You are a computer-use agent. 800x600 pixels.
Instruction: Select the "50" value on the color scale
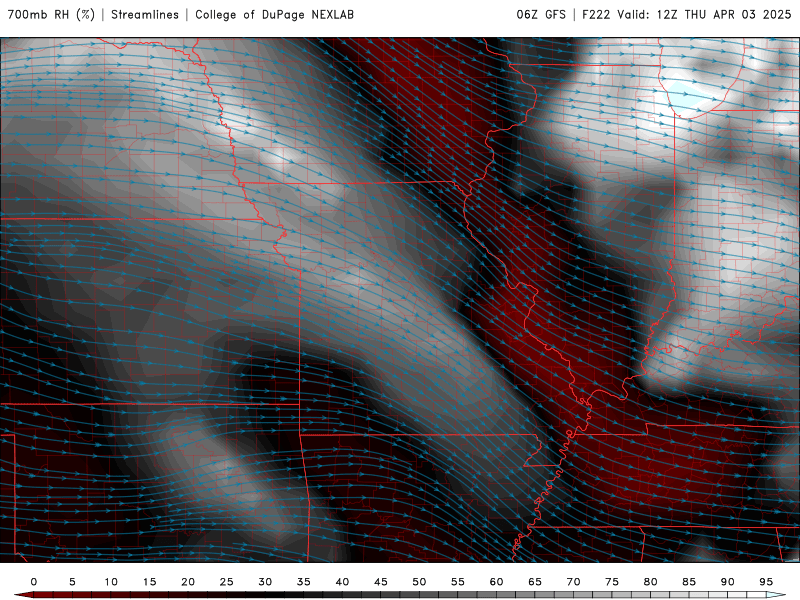pos(419,582)
